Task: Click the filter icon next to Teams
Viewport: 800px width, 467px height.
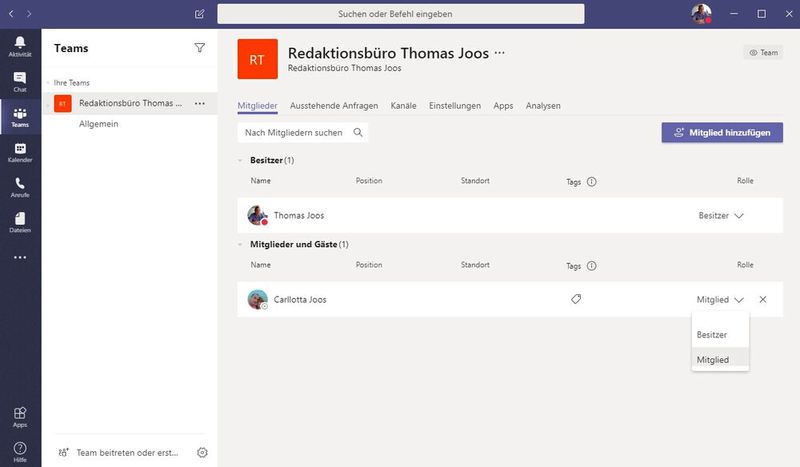Action: 199,47
